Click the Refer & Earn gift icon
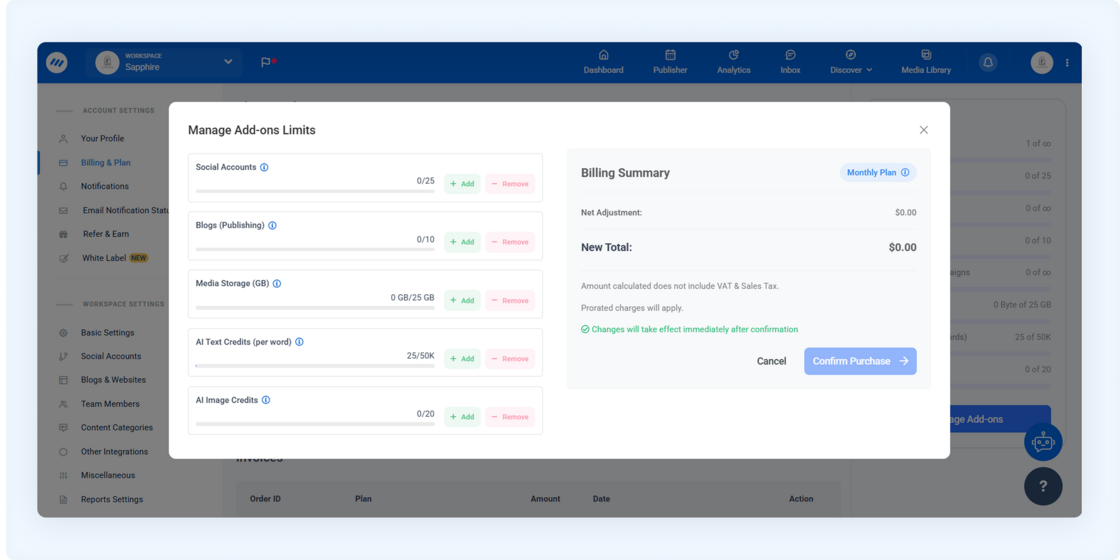This screenshot has height=560, width=1120. tap(64, 234)
